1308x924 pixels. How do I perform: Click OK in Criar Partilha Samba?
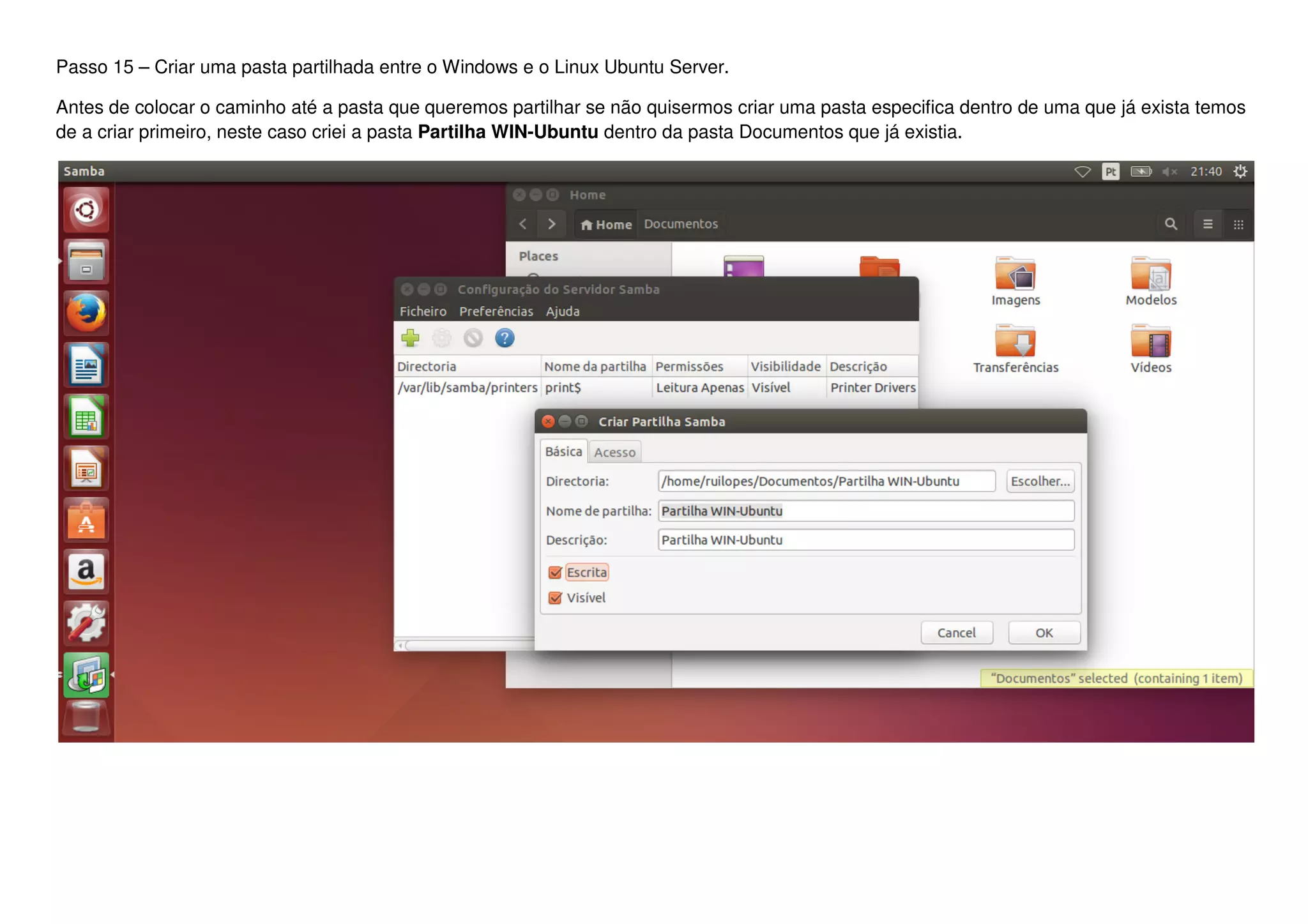[1044, 633]
